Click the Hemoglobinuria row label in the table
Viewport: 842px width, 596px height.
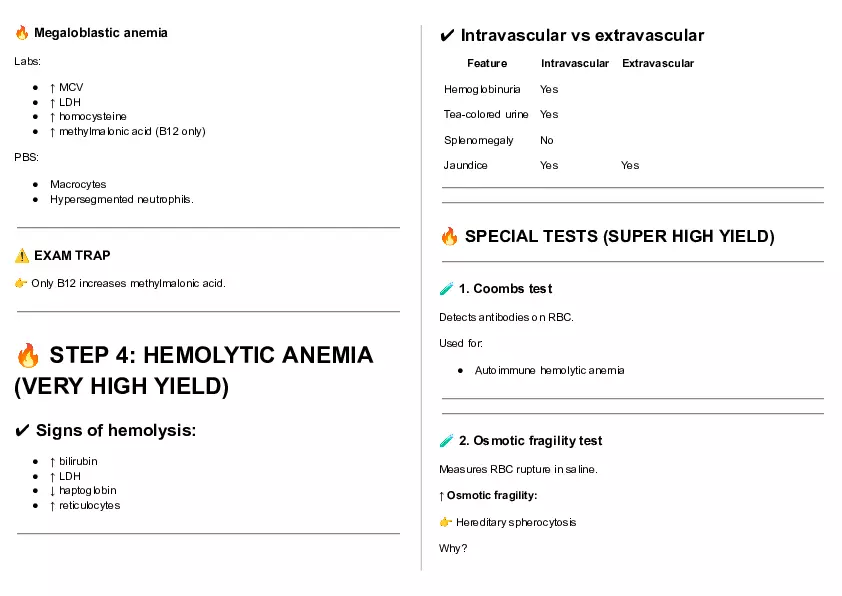pyautogui.click(x=482, y=89)
